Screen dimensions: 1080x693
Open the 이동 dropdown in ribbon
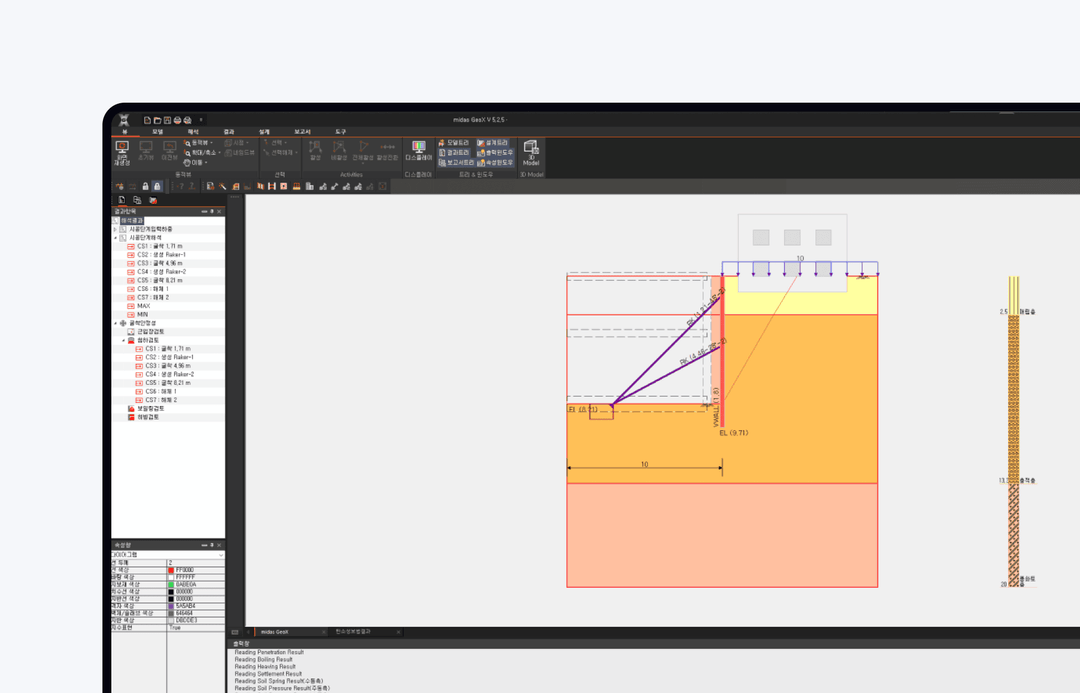[196, 163]
